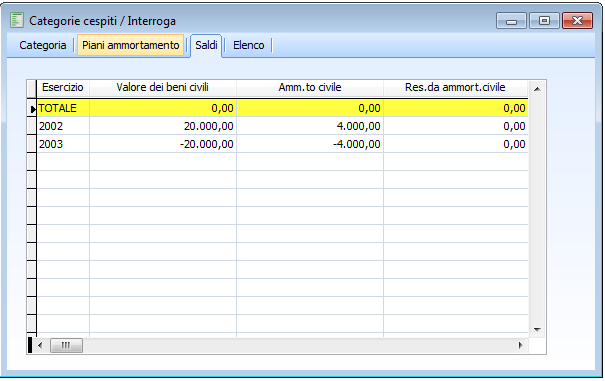Screen dimensions: 605x381
Task: Select the Saldi tab
Action: click(x=206, y=45)
